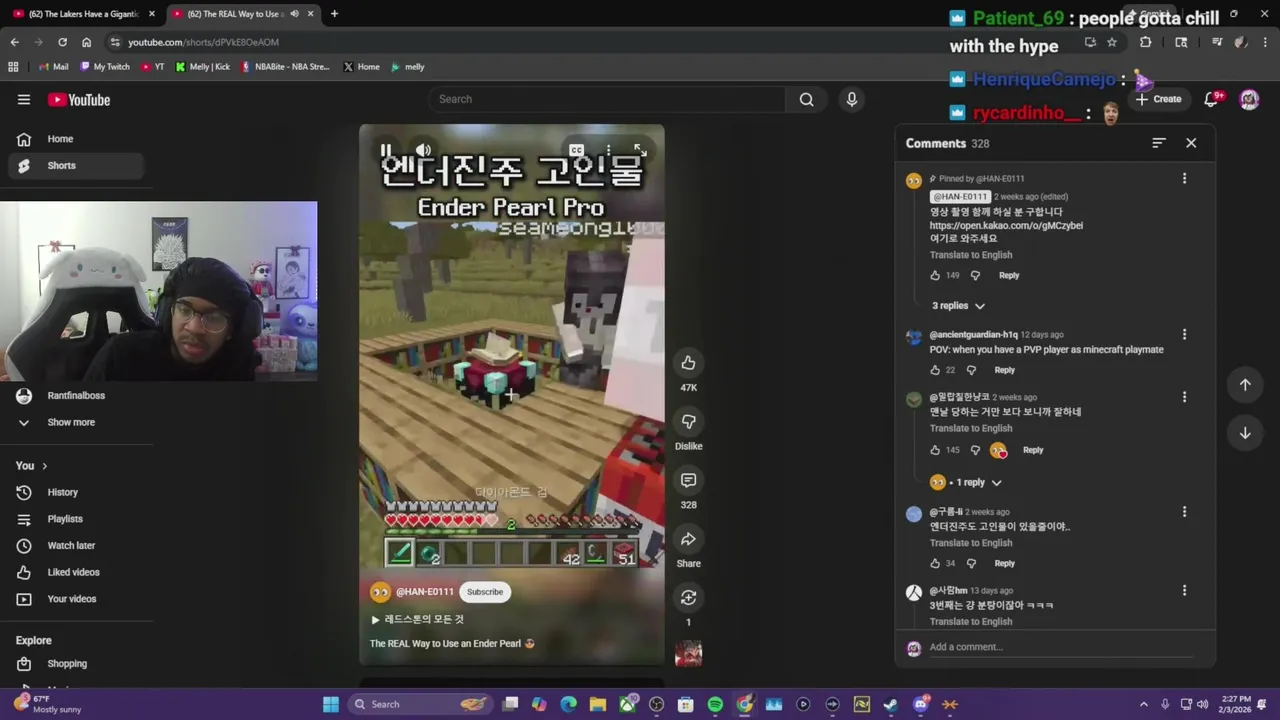1280x720 pixels.
Task: Focus the YouTube search box
Action: click(x=606, y=99)
